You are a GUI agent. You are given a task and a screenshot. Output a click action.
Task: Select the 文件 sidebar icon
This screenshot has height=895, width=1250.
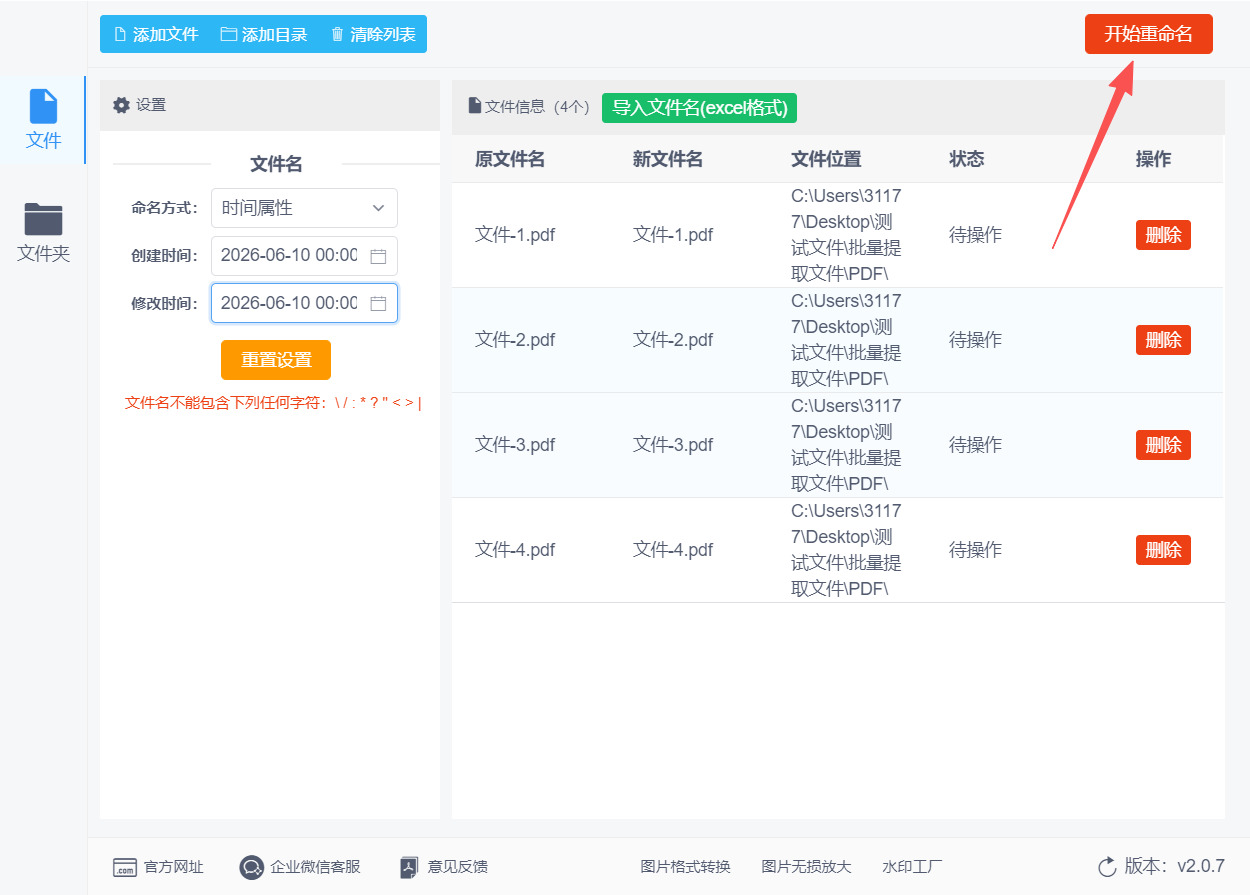point(44,106)
